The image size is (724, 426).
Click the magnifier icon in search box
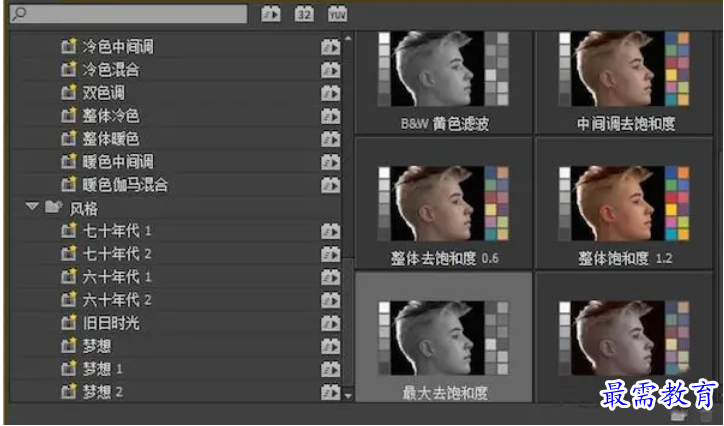tap(18, 14)
